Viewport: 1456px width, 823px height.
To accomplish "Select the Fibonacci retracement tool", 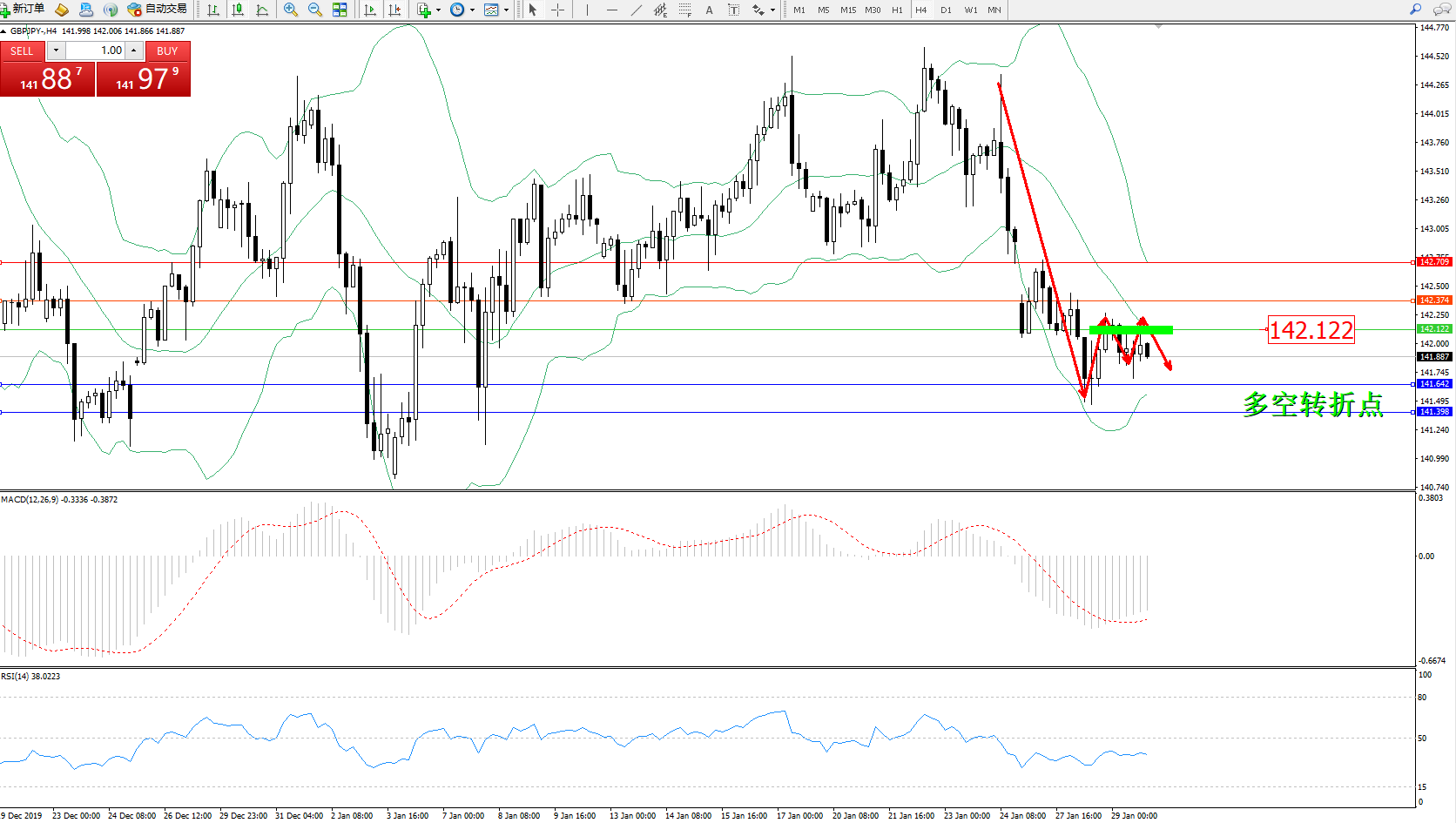I will point(685,10).
